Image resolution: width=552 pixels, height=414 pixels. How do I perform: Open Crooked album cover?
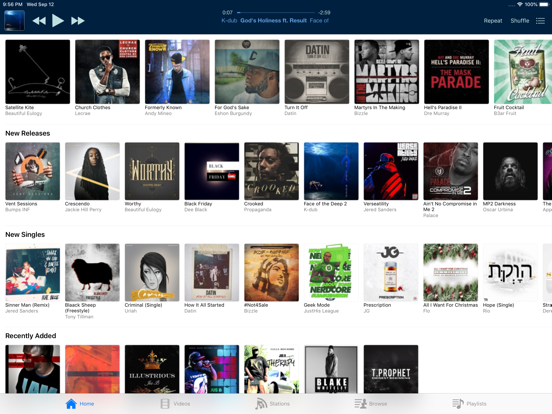click(x=271, y=171)
